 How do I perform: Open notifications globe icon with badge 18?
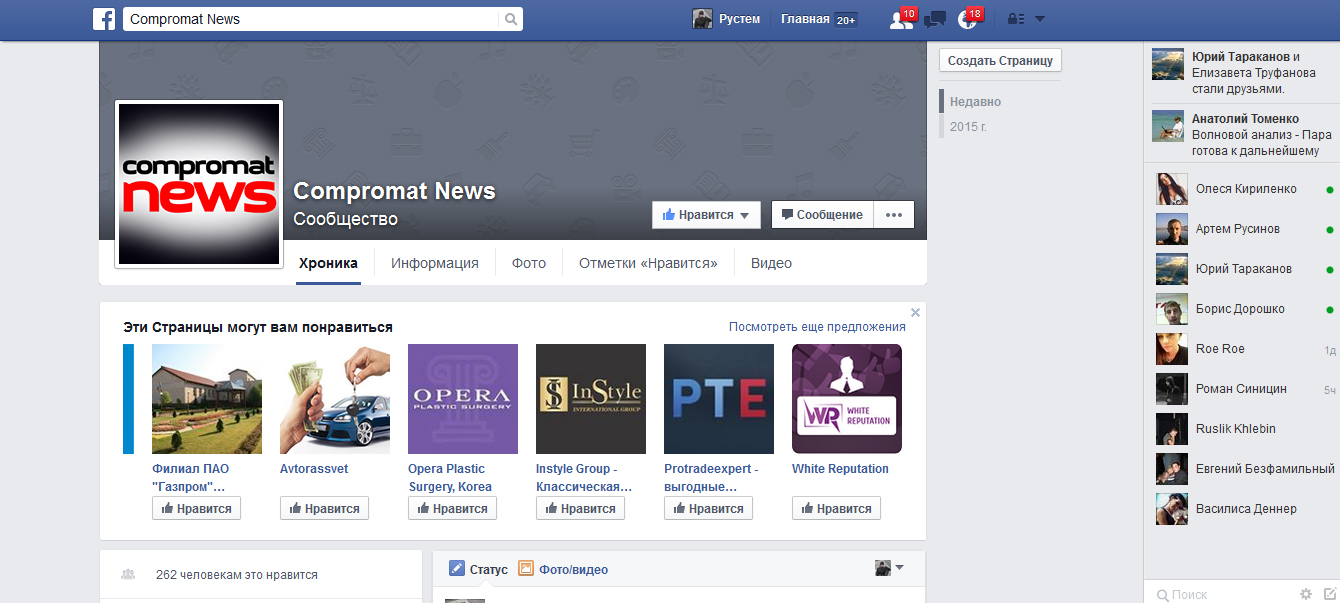[x=967, y=19]
